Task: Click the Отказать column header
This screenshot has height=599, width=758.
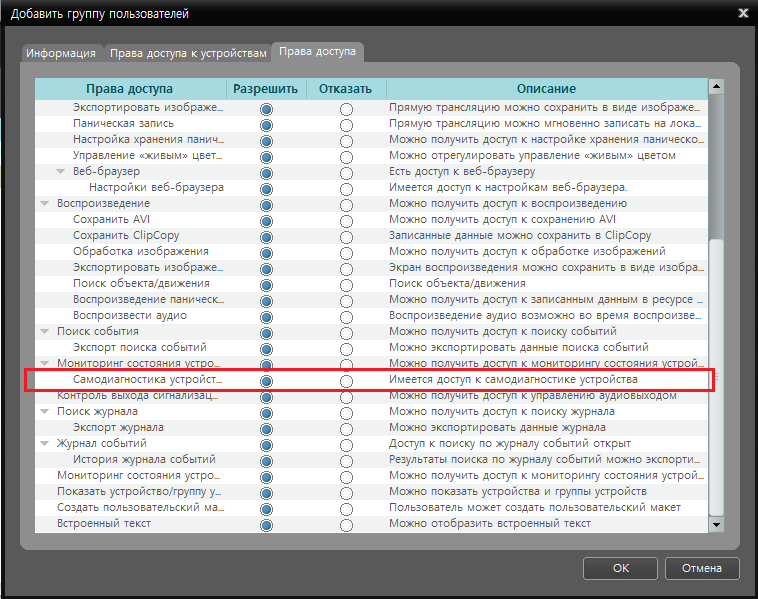Action: click(x=345, y=89)
